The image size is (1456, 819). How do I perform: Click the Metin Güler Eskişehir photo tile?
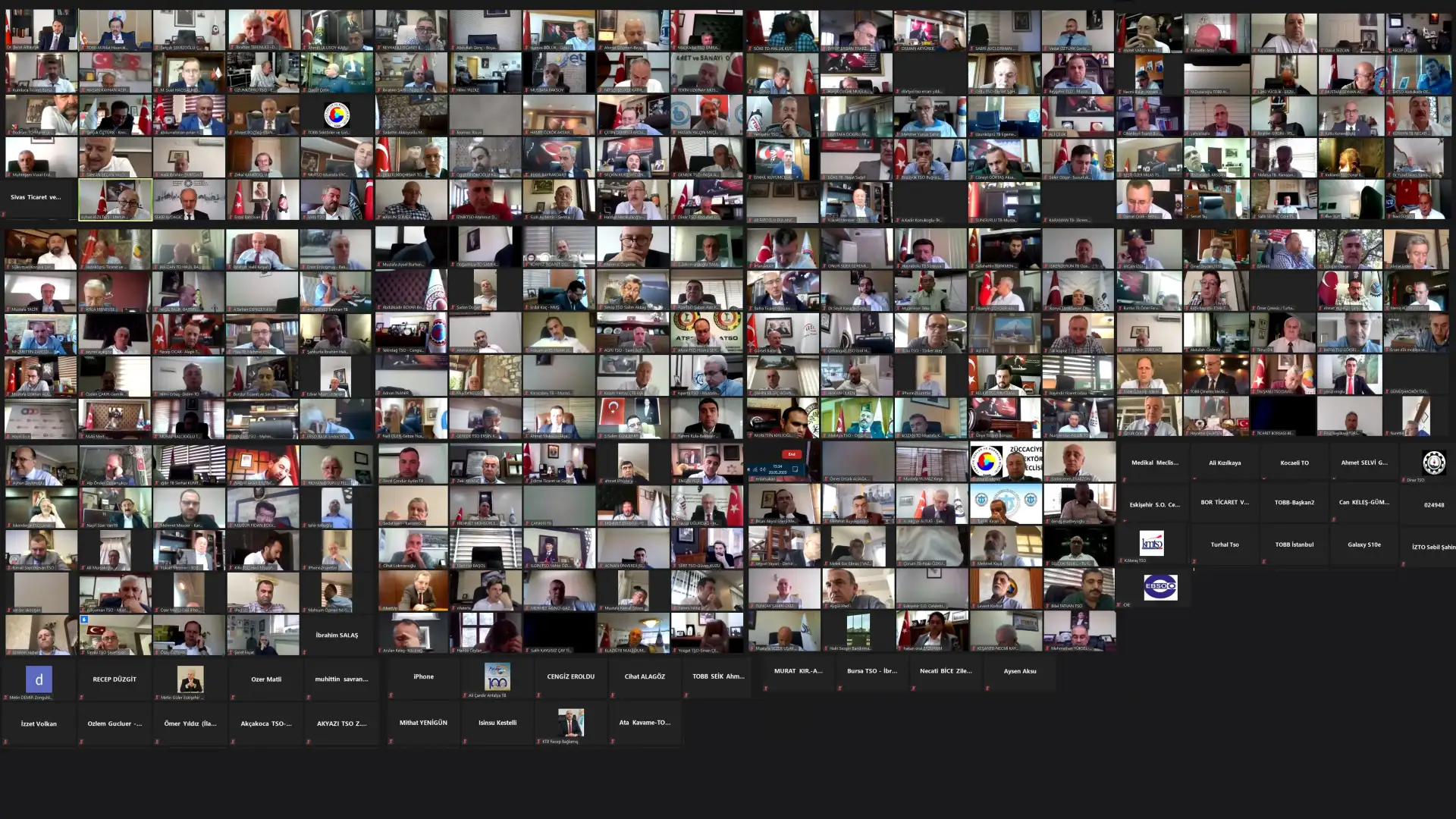(190, 679)
